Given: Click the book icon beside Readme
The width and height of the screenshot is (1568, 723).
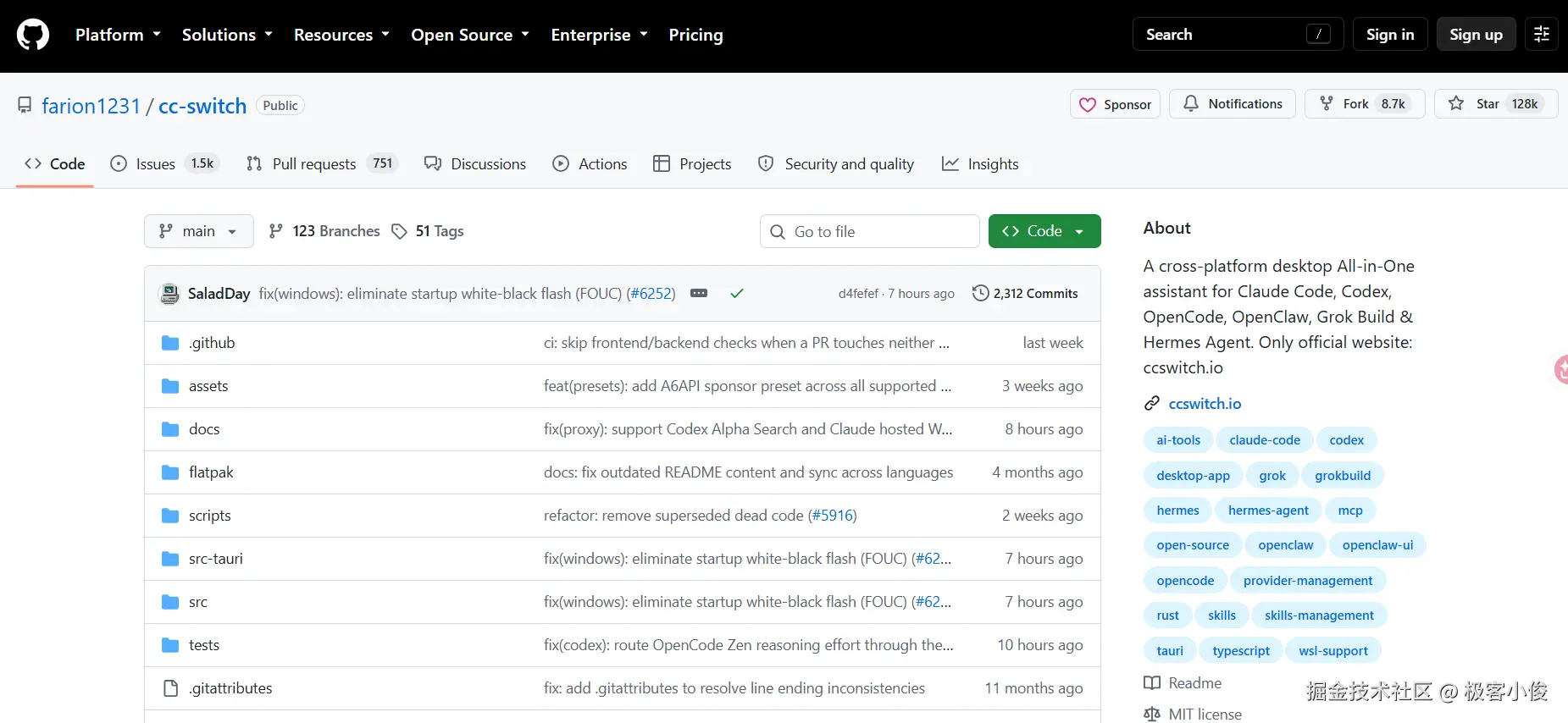Looking at the screenshot, I should [x=1152, y=683].
